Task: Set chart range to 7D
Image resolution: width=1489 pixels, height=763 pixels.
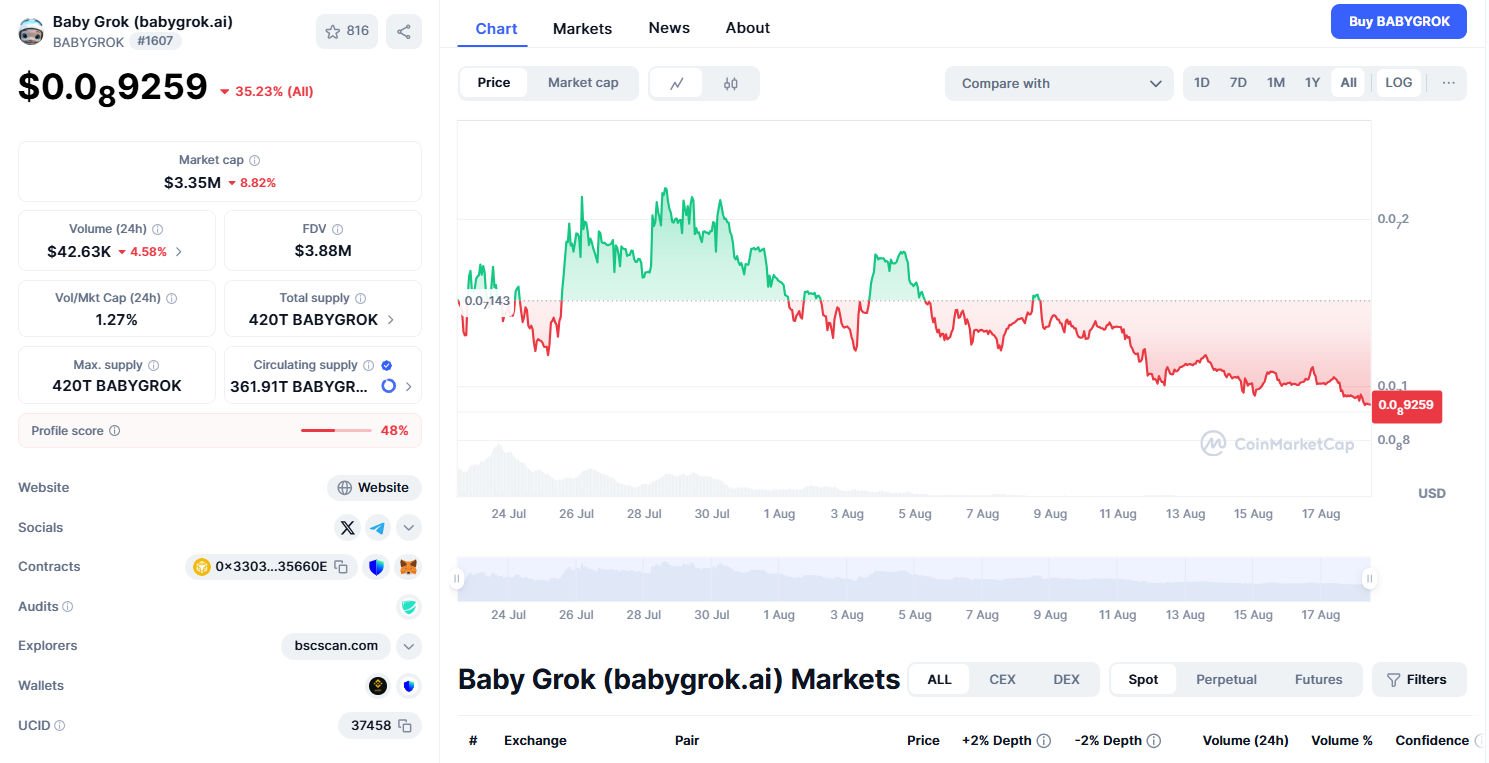Action: coord(1238,83)
